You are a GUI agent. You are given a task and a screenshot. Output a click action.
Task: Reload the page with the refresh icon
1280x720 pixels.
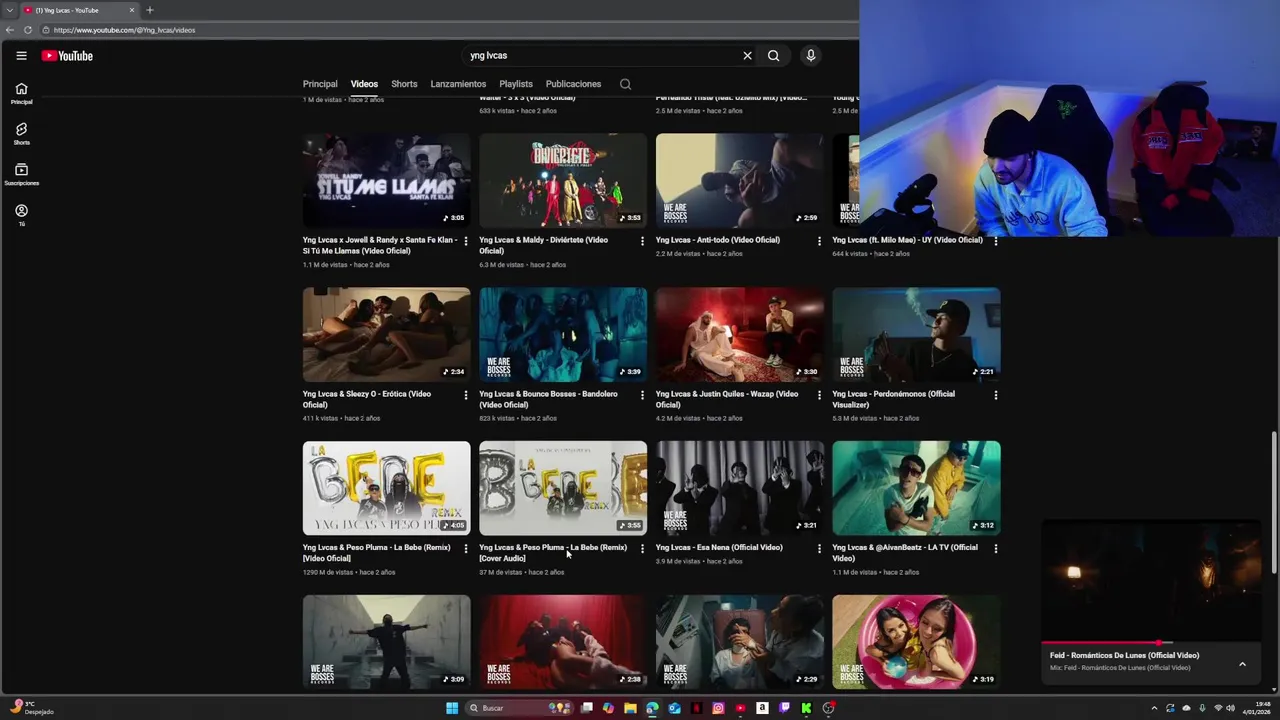click(28, 30)
